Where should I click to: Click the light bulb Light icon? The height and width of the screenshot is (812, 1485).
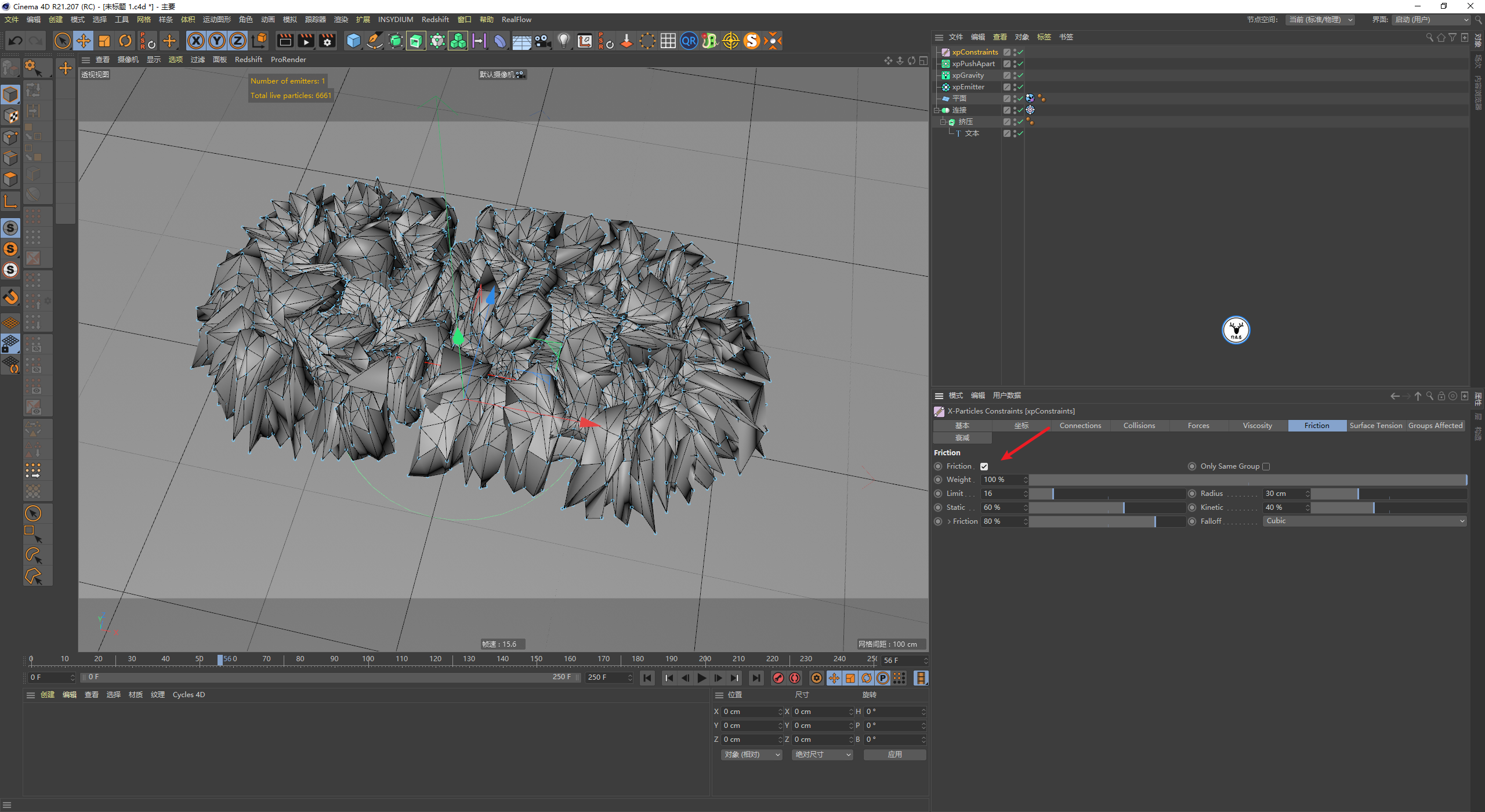point(563,41)
